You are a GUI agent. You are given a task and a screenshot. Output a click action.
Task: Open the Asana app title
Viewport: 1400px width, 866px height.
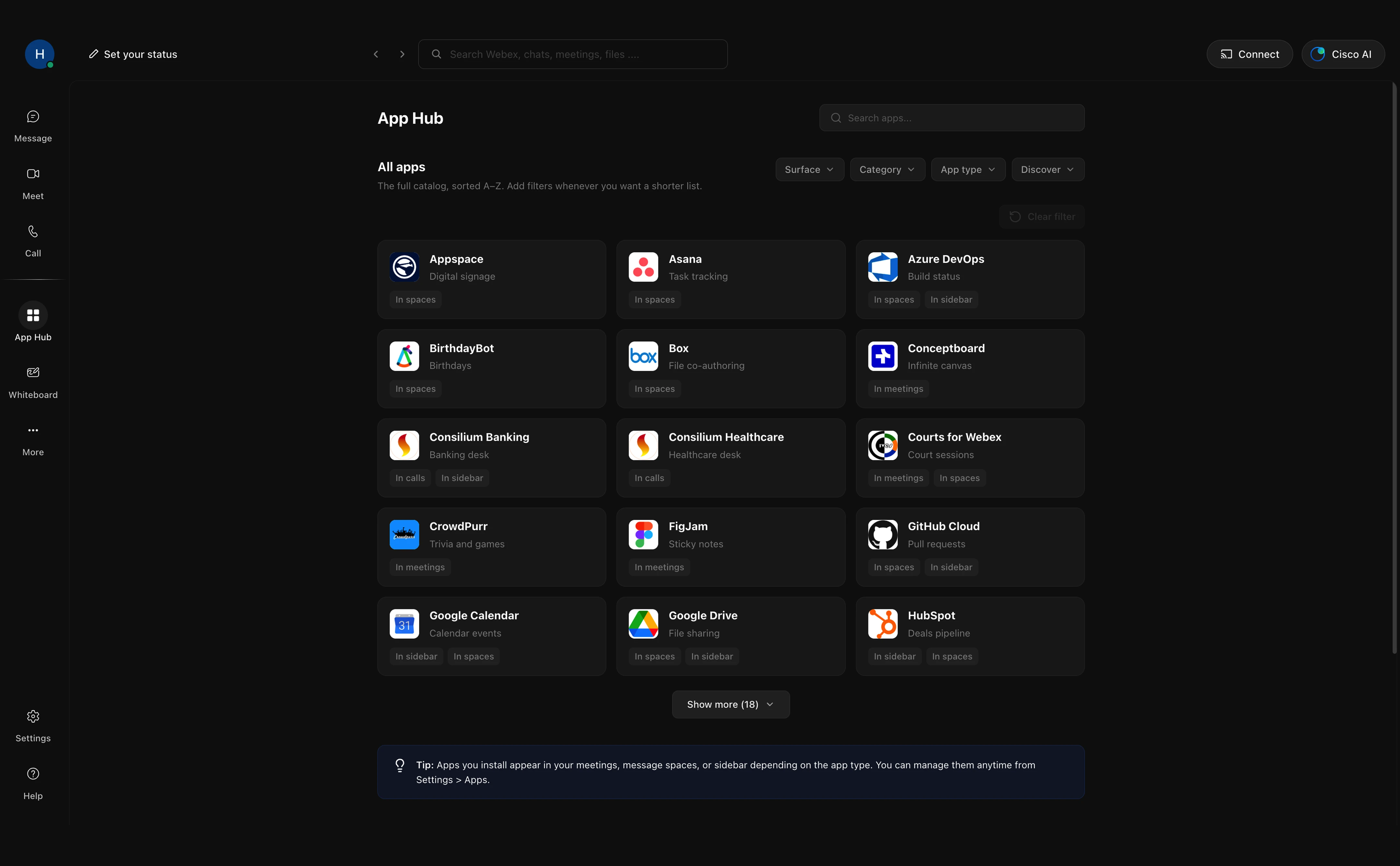pyautogui.click(x=685, y=259)
